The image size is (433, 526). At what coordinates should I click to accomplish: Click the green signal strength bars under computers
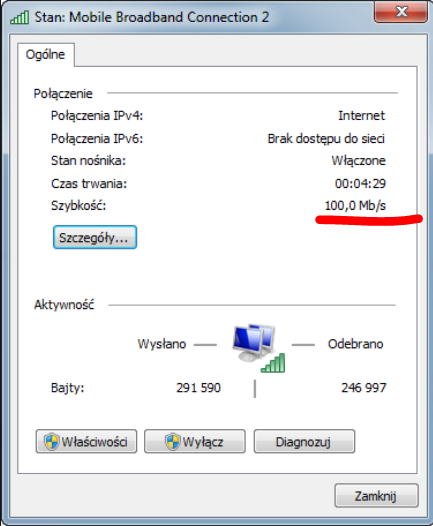click(273, 363)
